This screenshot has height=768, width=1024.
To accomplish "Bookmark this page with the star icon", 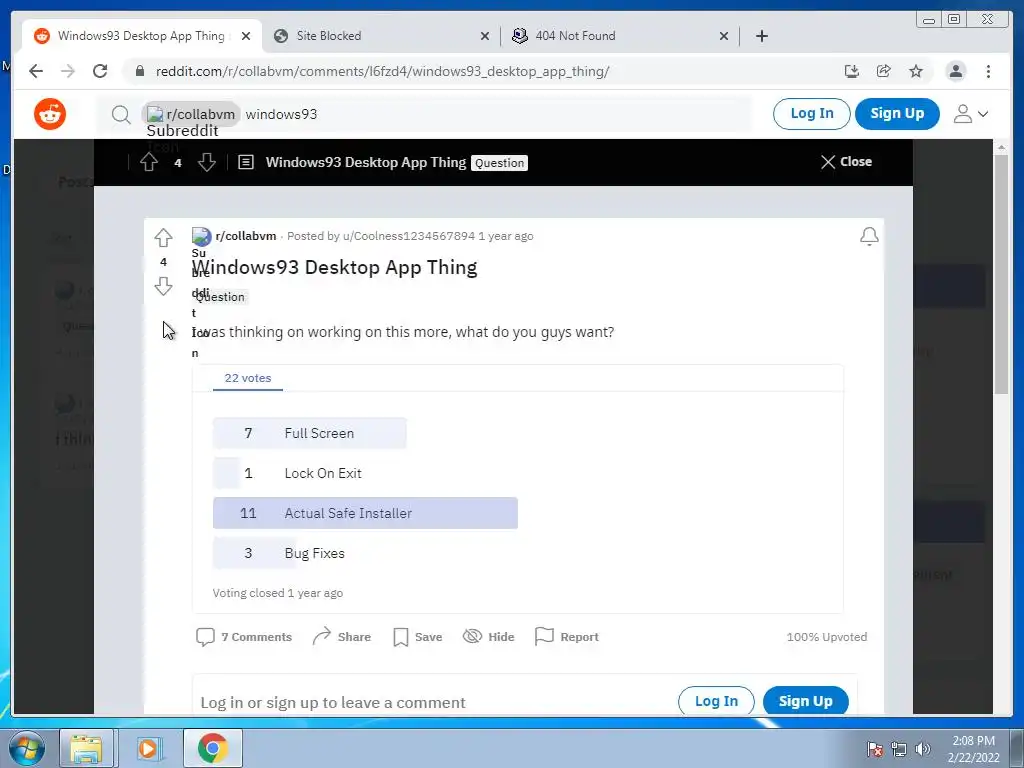I will [916, 71].
